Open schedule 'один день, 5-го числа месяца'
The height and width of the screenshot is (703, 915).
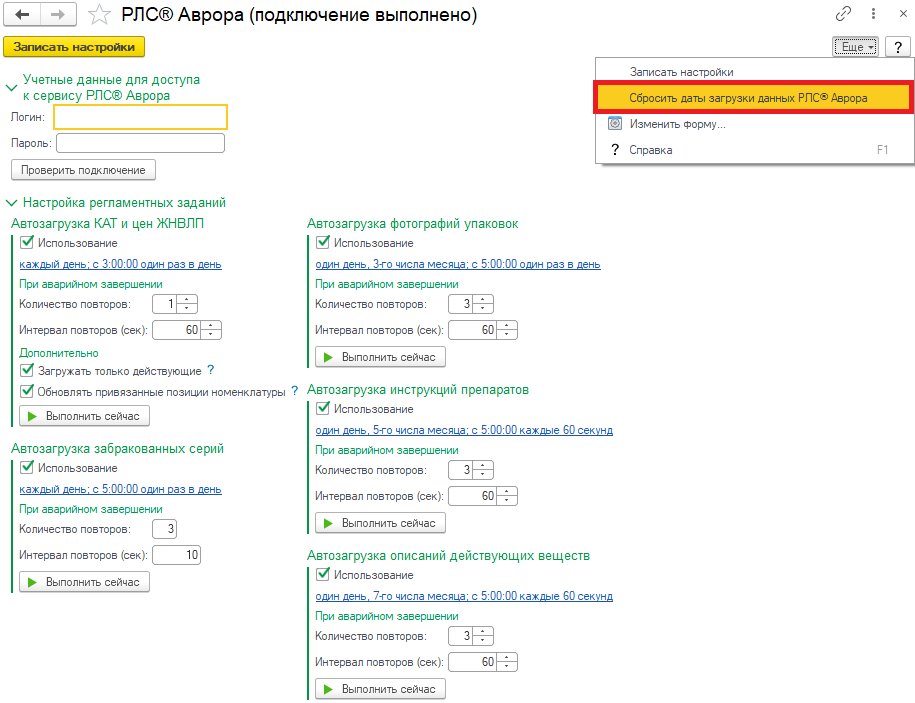click(464, 430)
